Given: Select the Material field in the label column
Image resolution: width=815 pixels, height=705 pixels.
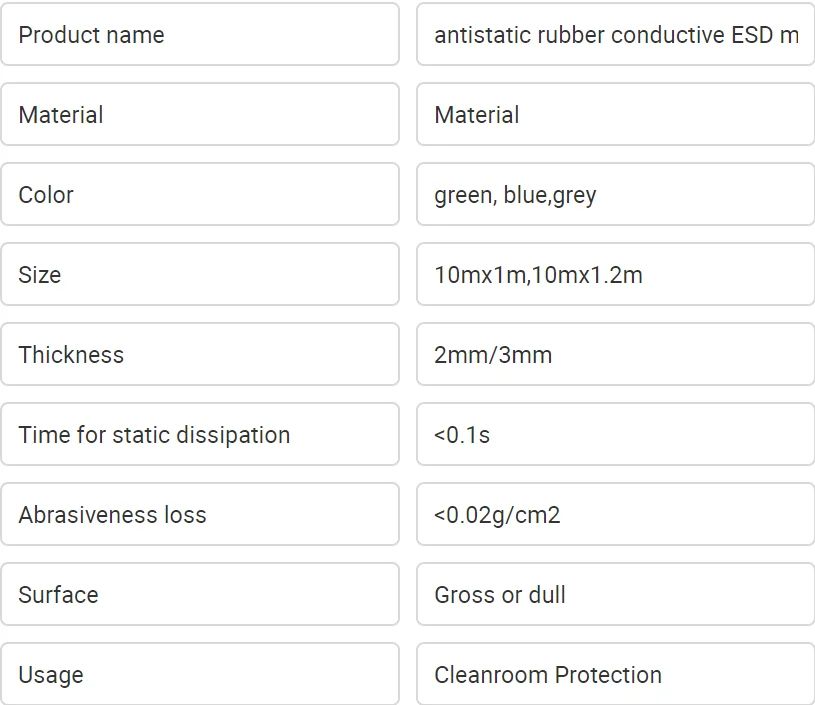Looking at the screenshot, I should [200, 115].
